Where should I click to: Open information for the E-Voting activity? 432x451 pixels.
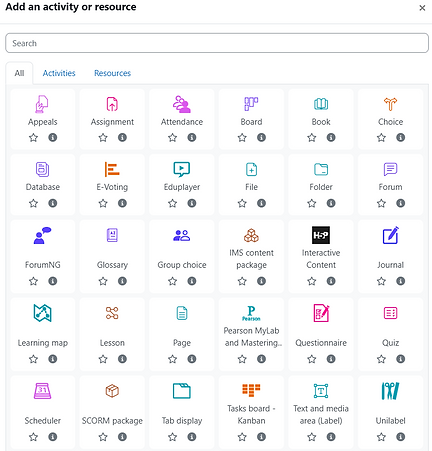click(x=122, y=203)
